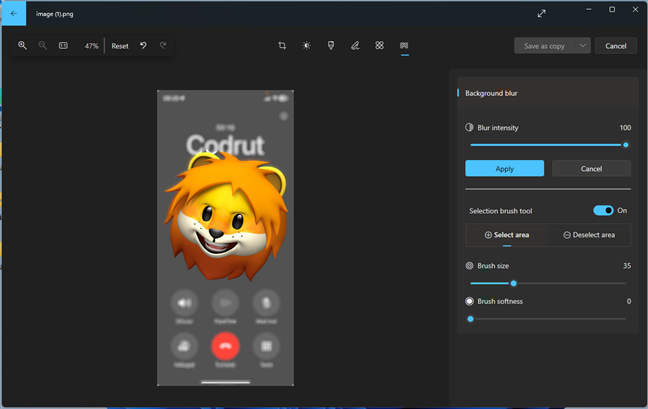Fit image to actual size icon

point(63,45)
